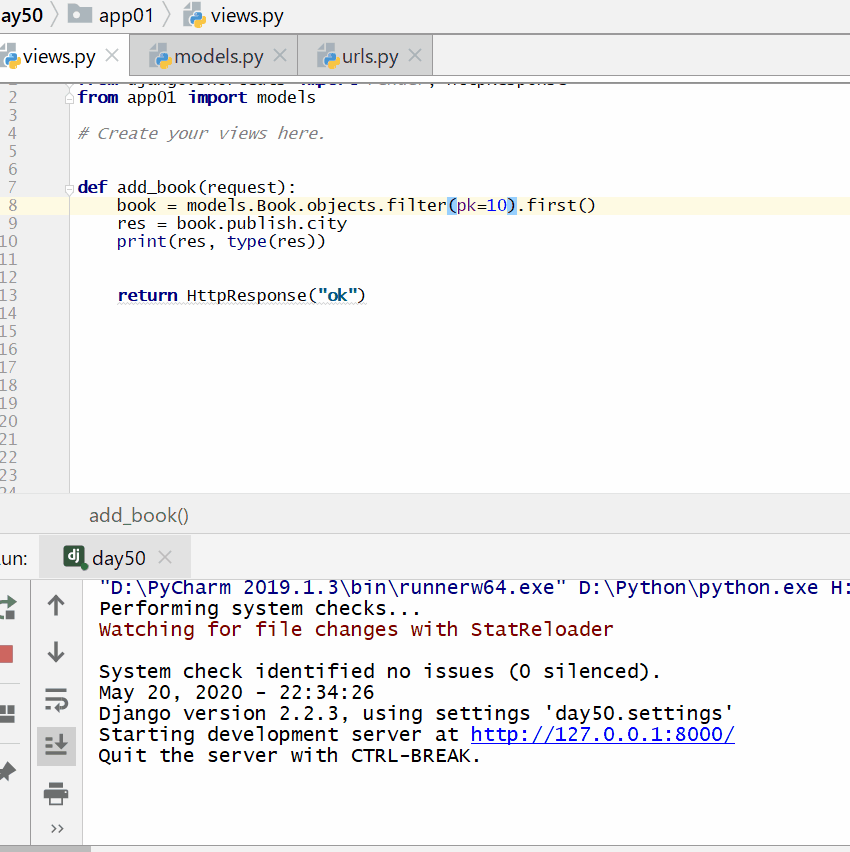Pin the current Run tab

(8, 771)
